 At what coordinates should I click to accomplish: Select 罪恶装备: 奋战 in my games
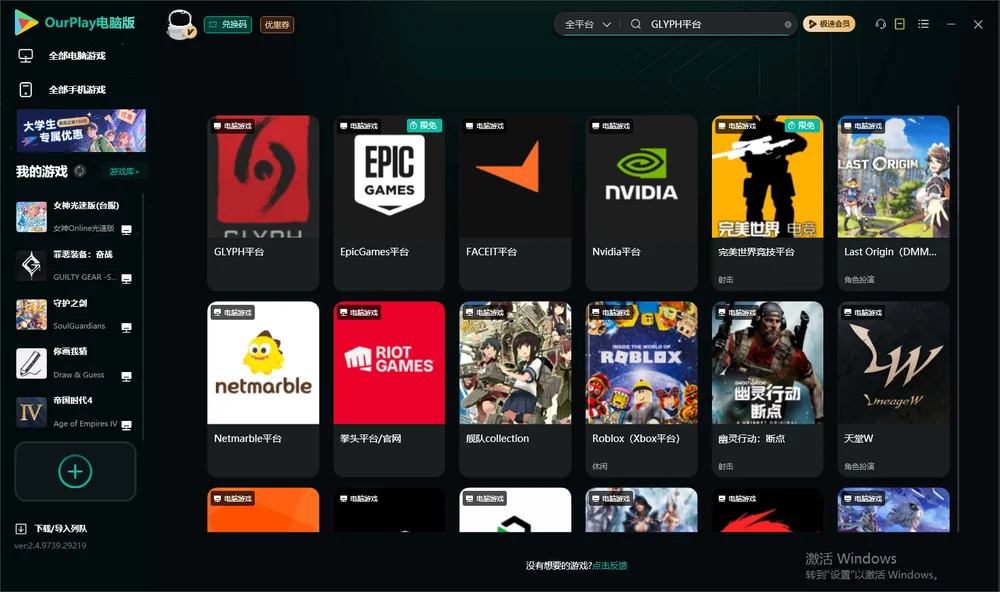(x=75, y=266)
